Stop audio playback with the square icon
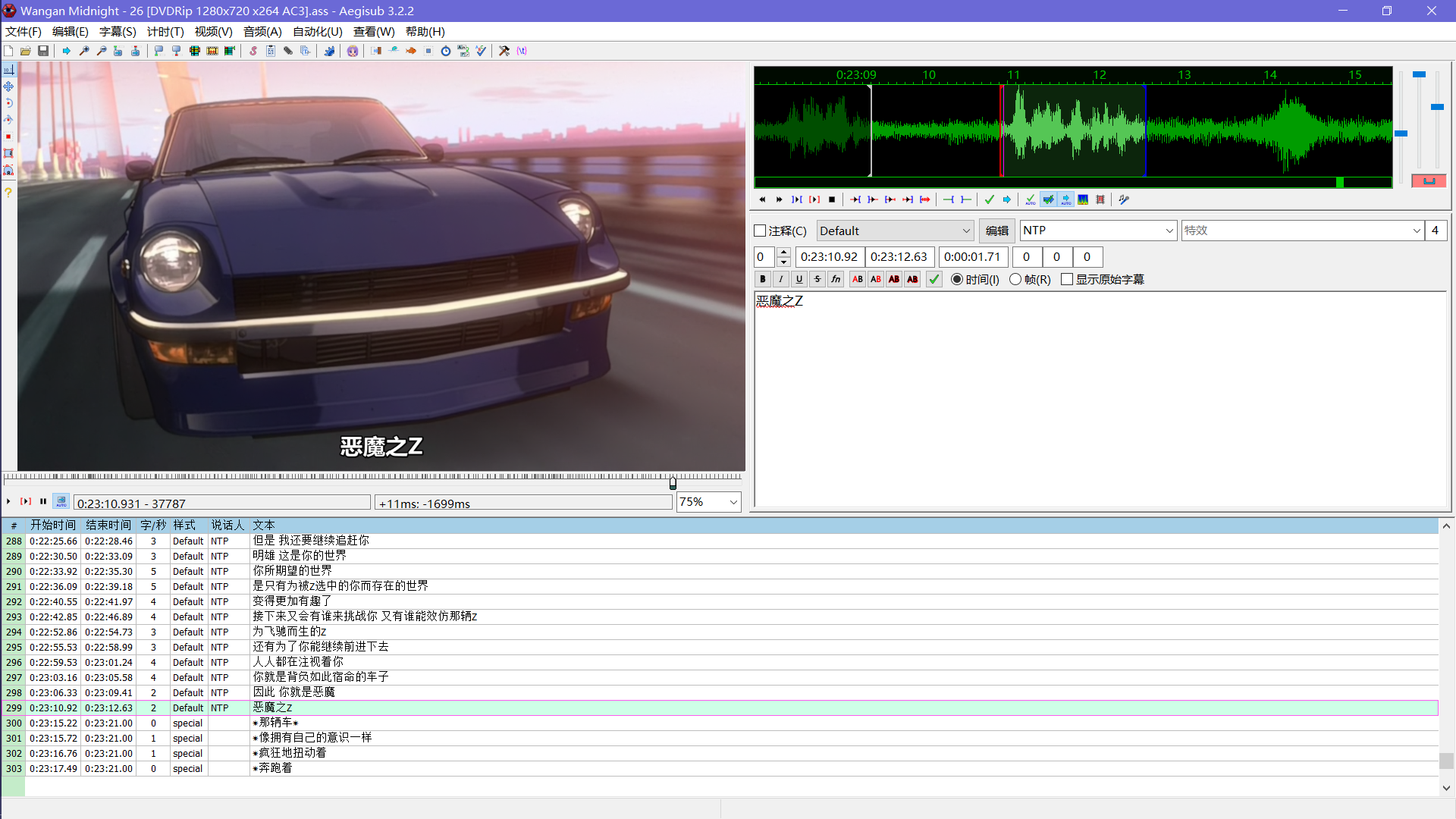Viewport: 1456px width, 819px height. pyautogui.click(x=832, y=199)
